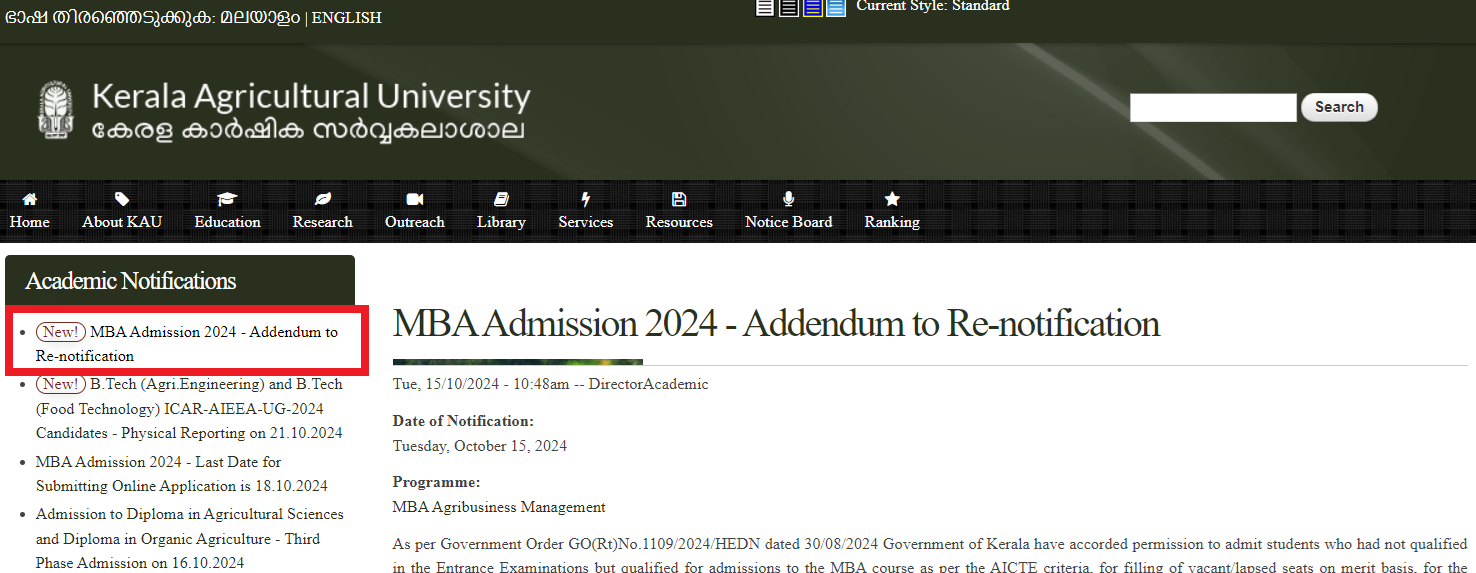Open Diploma in Agricultural Sciences Third Phase link
Screen dimensions: 1476x573
(x=190, y=538)
